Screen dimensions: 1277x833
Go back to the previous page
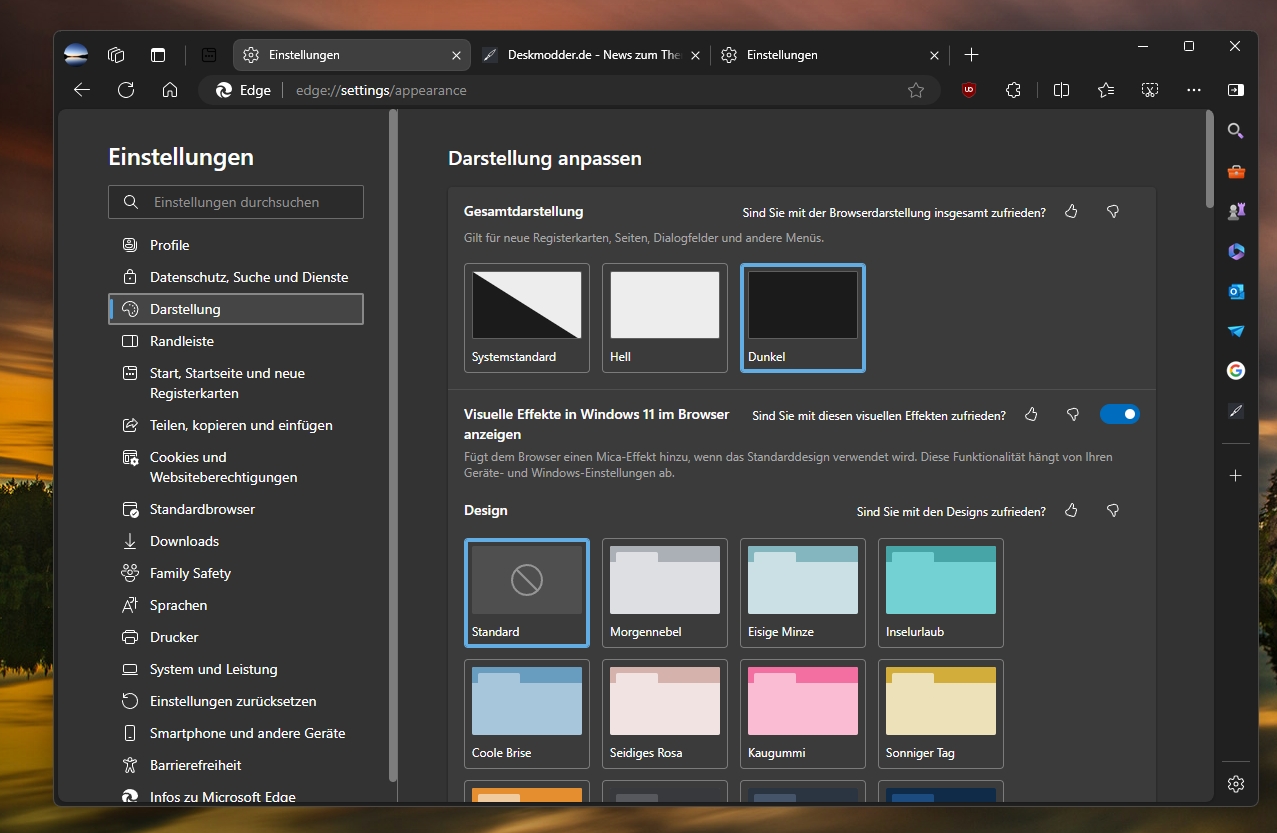[x=82, y=90]
